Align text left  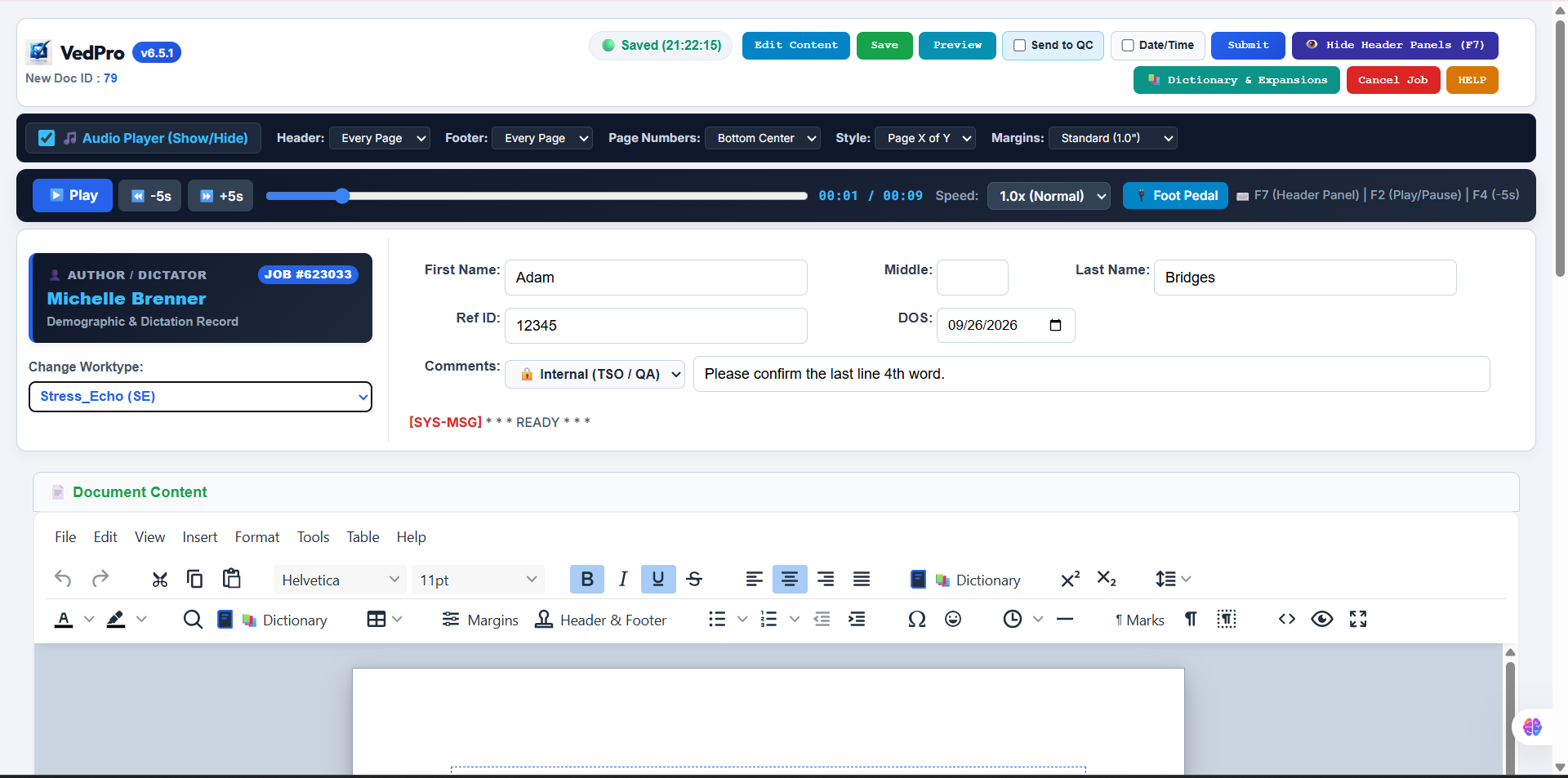tap(754, 579)
